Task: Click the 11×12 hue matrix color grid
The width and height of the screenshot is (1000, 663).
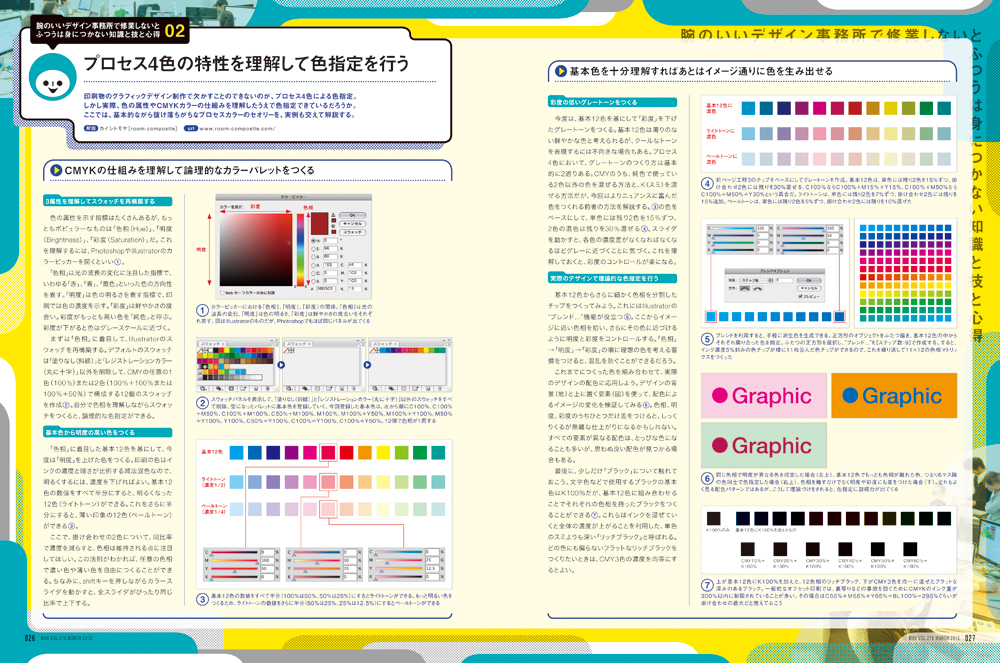Action: click(906, 272)
